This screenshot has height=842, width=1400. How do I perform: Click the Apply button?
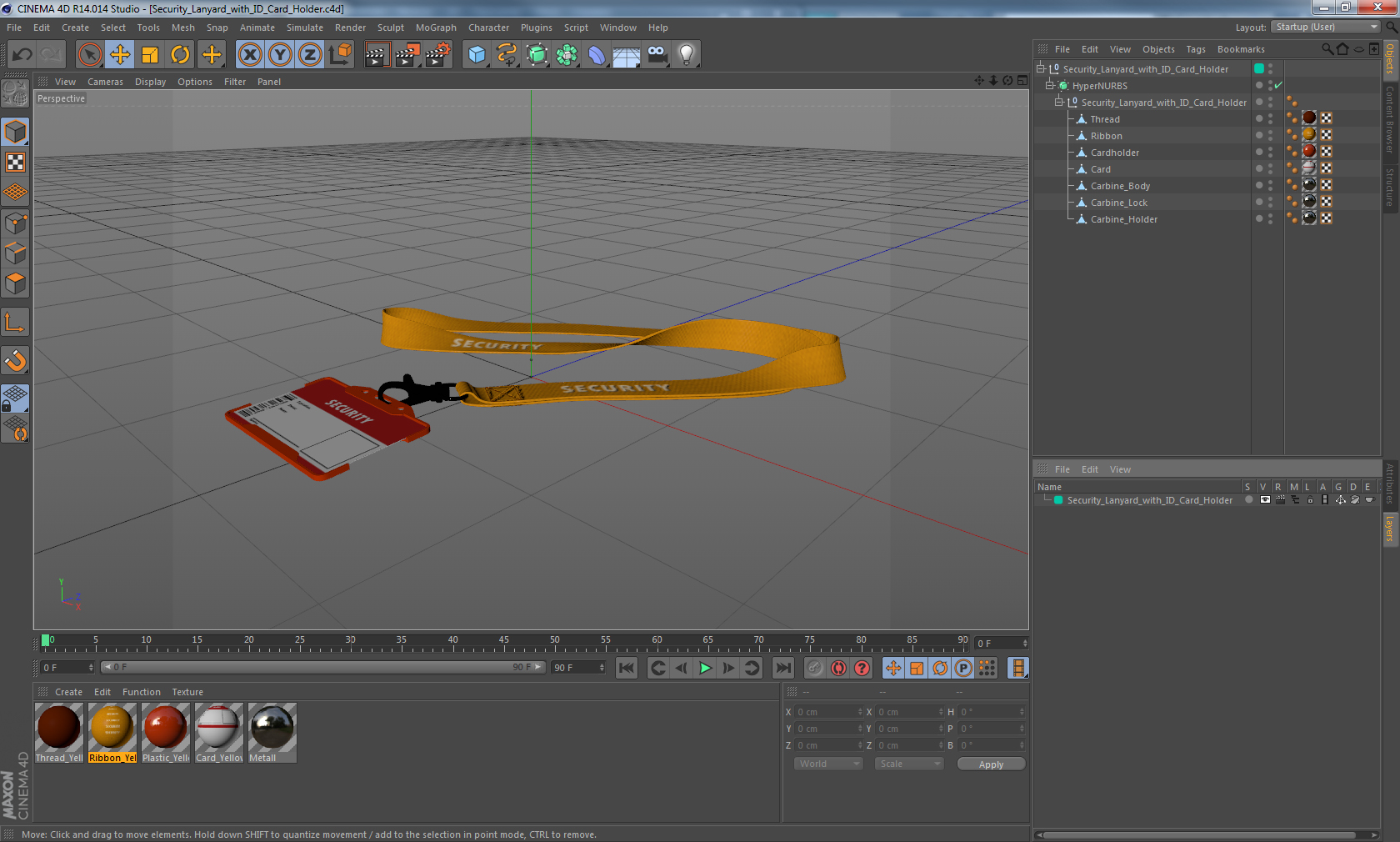[991, 764]
